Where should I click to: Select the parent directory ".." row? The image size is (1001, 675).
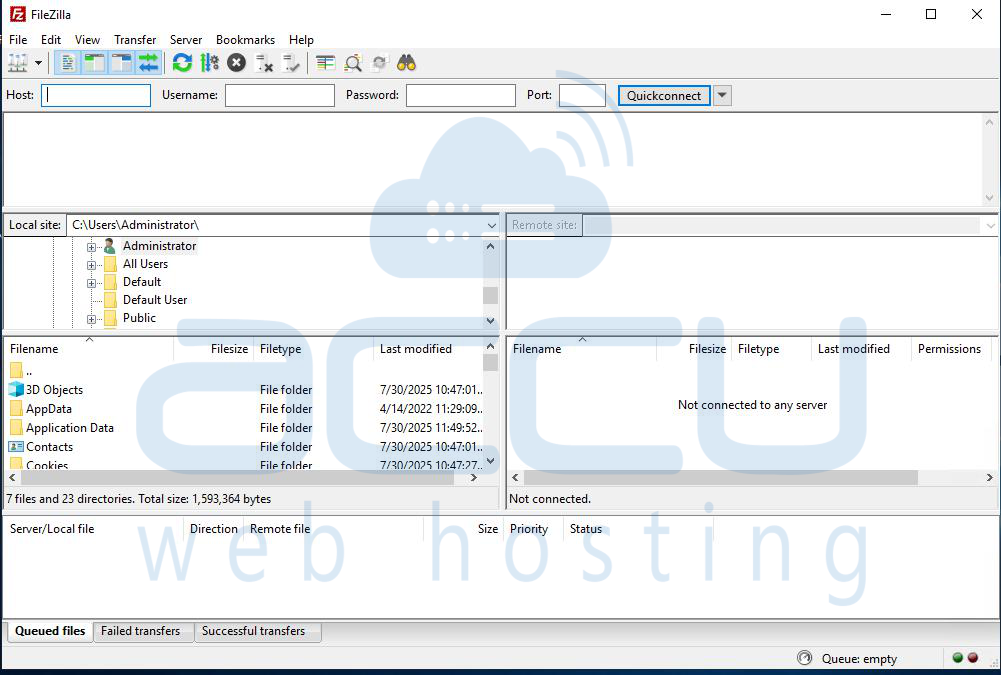click(x=244, y=370)
